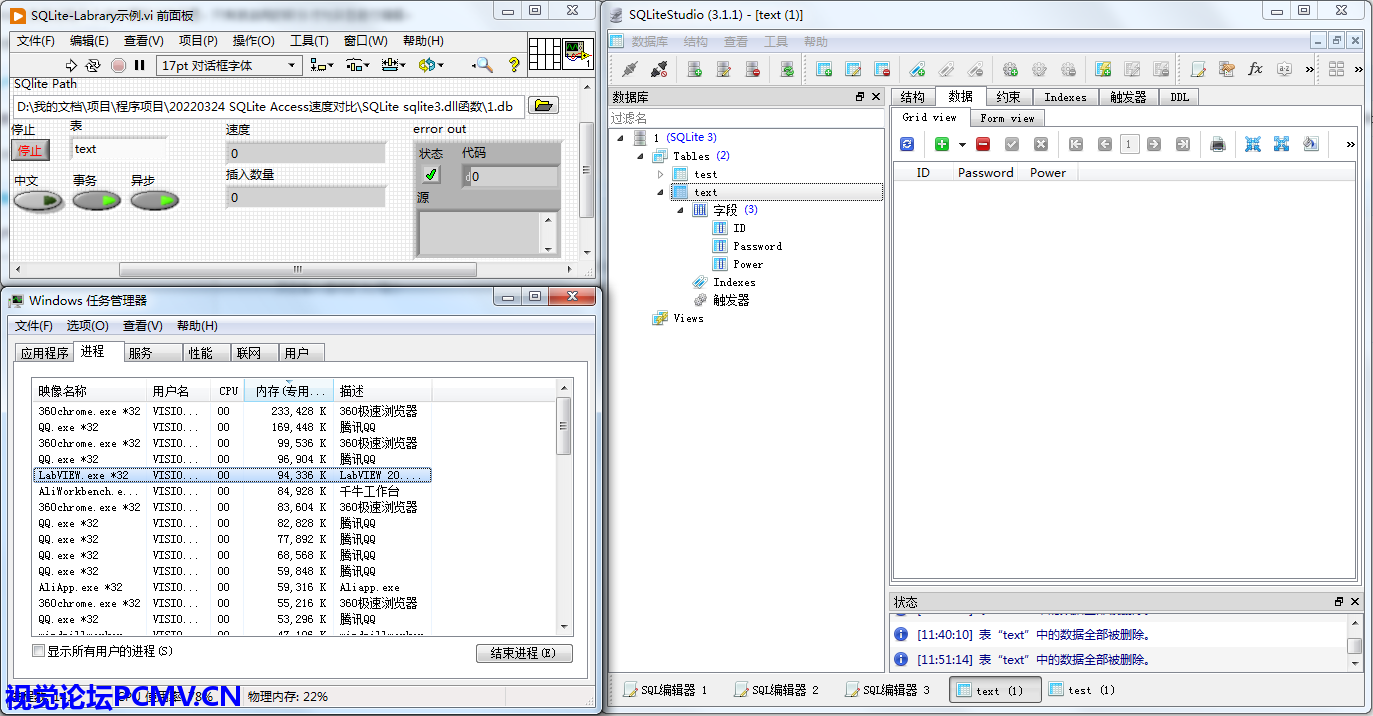Collapse the 字段 columns node
The image size is (1373, 716).
click(678, 210)
